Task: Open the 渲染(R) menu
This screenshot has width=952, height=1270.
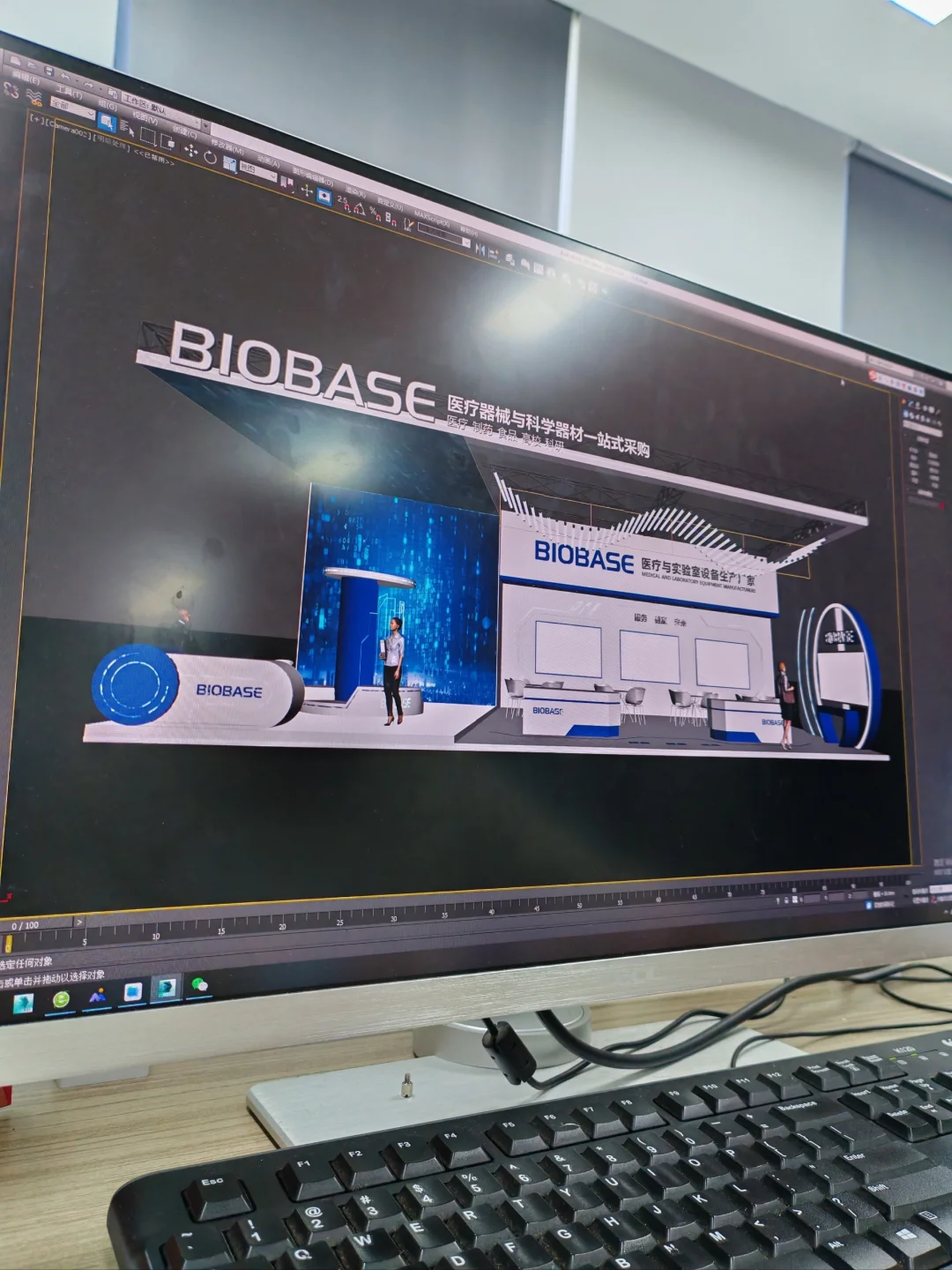Action: point(356,192)
